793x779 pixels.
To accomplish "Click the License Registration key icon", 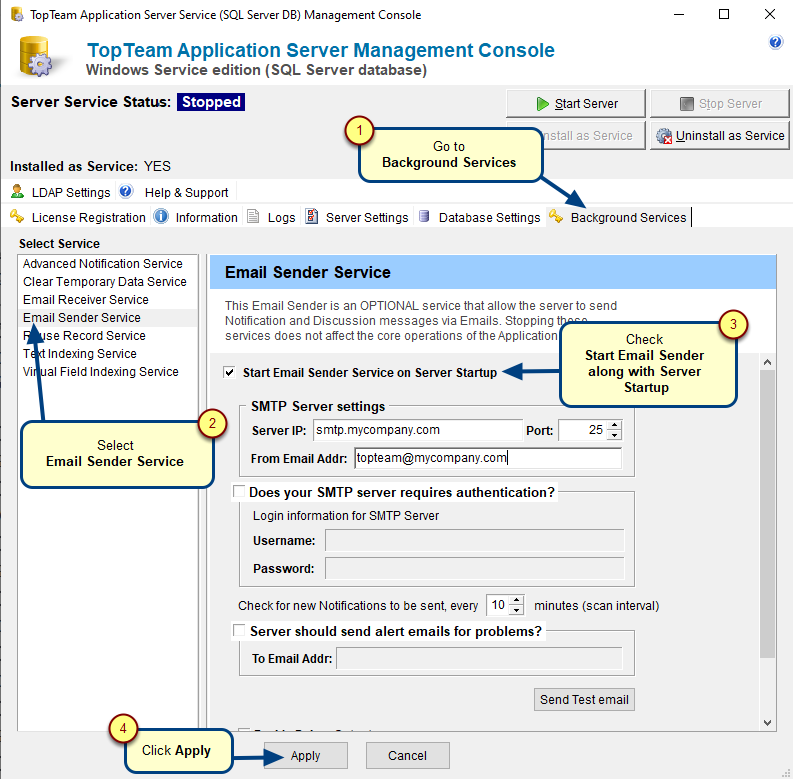I will click(x=17, y=216).
